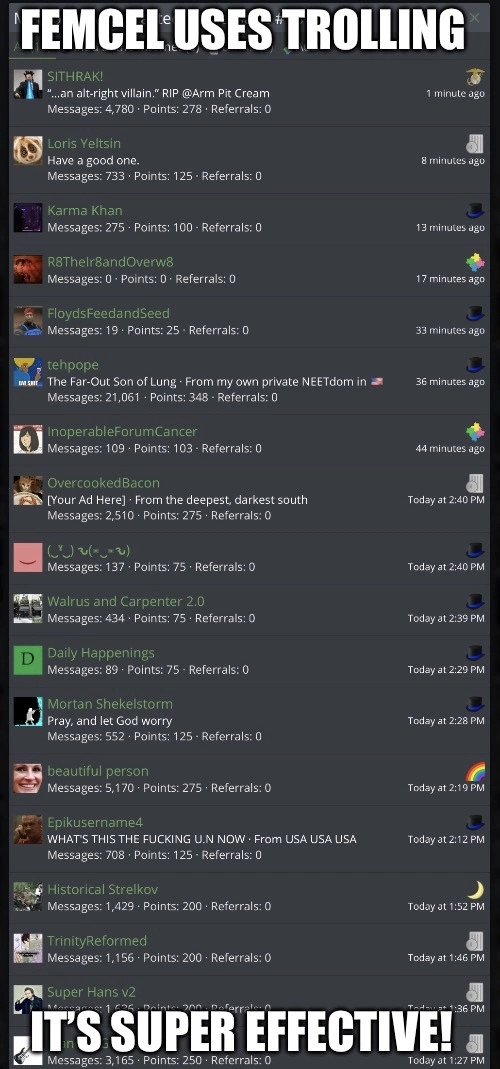
Task: Click Karma Khan's blue top hat badge
Action: tap(475, 211)
